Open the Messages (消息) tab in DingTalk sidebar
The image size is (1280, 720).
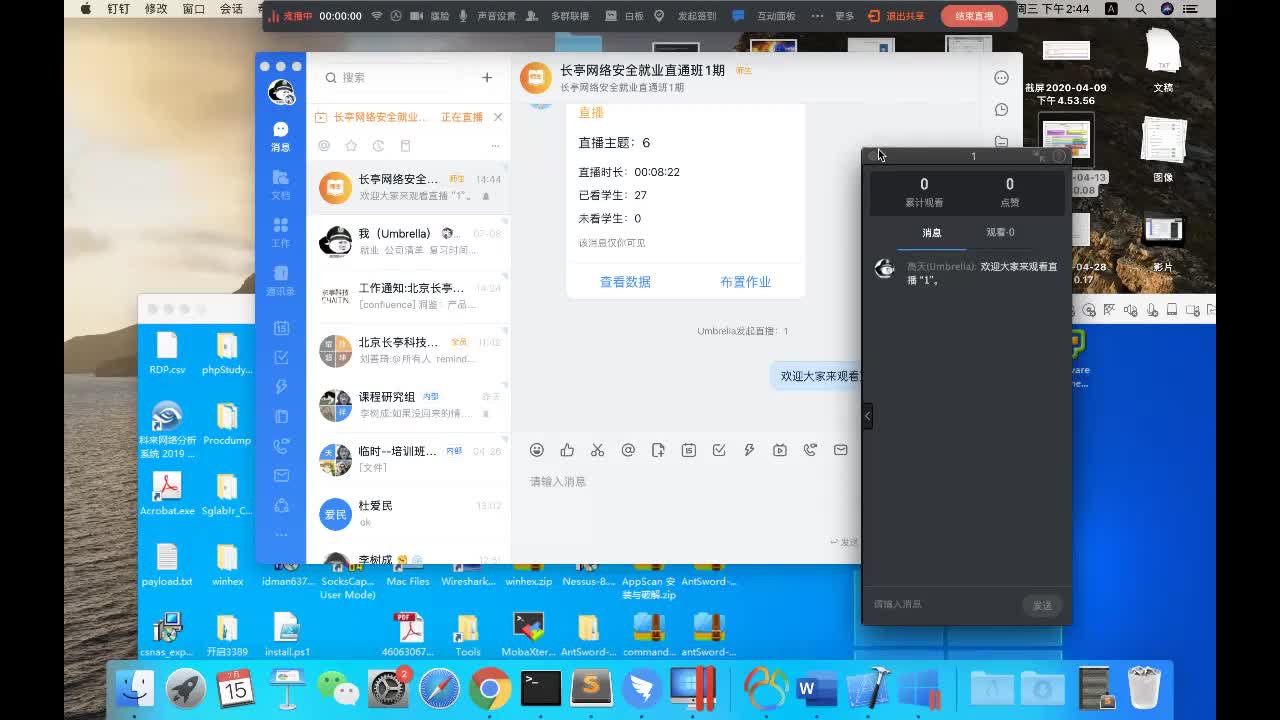(x=281, y=136)
